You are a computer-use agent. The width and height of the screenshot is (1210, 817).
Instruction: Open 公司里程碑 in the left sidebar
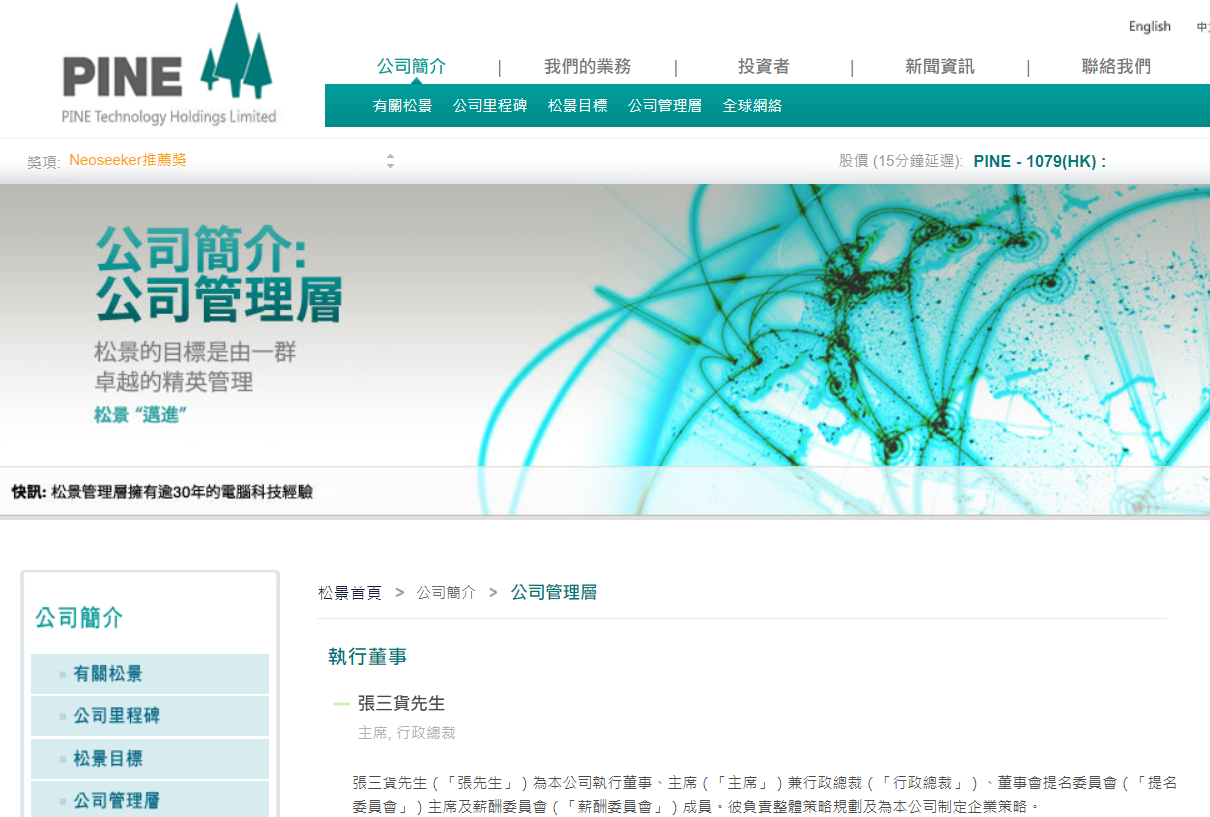(116, 716)
